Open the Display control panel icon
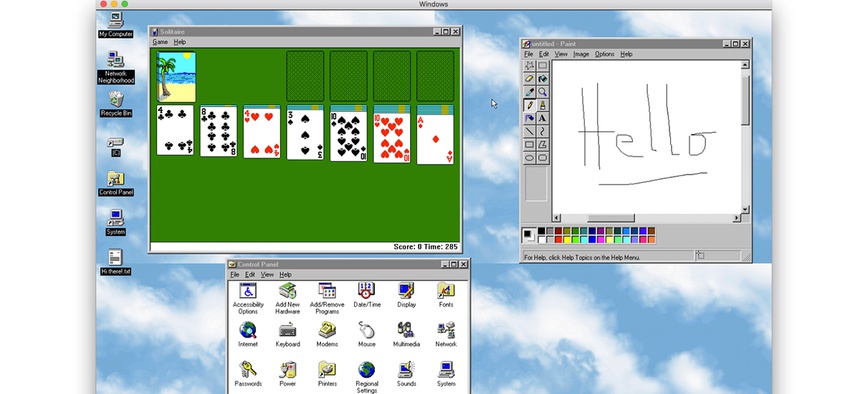 click(x=406, y=295)
